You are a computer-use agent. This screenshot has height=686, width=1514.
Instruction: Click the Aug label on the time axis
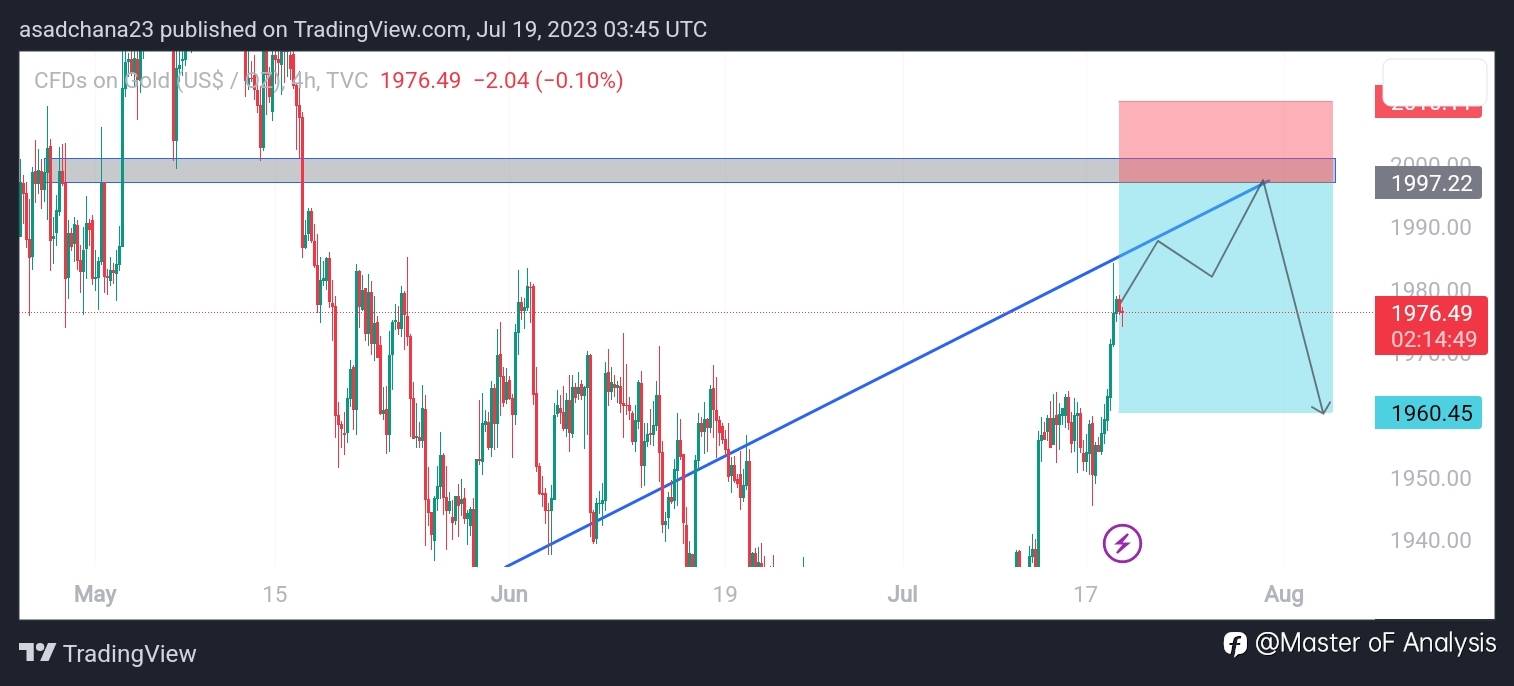(1284, 595)
